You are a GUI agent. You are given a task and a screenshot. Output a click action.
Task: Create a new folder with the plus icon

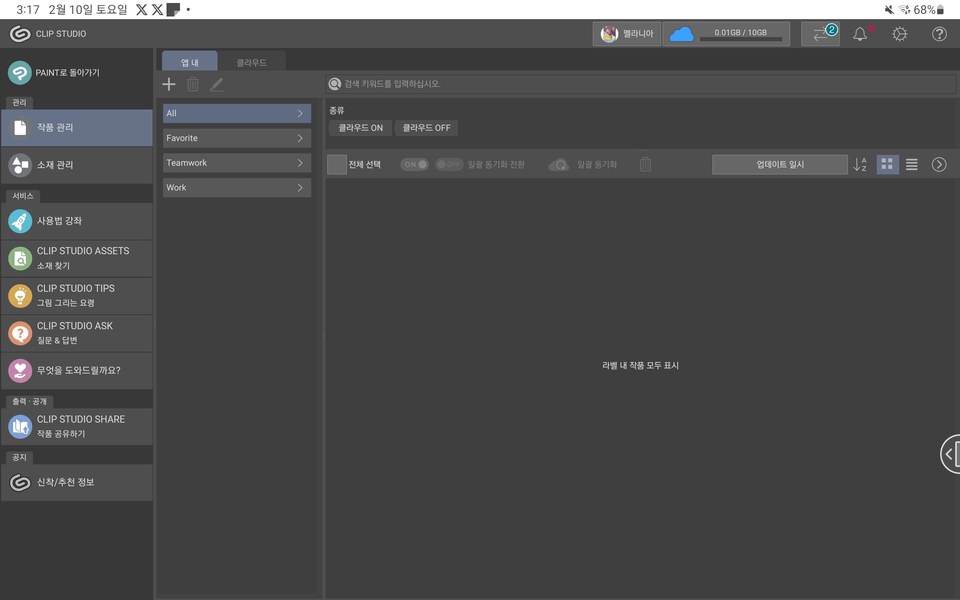coord(169,84)
